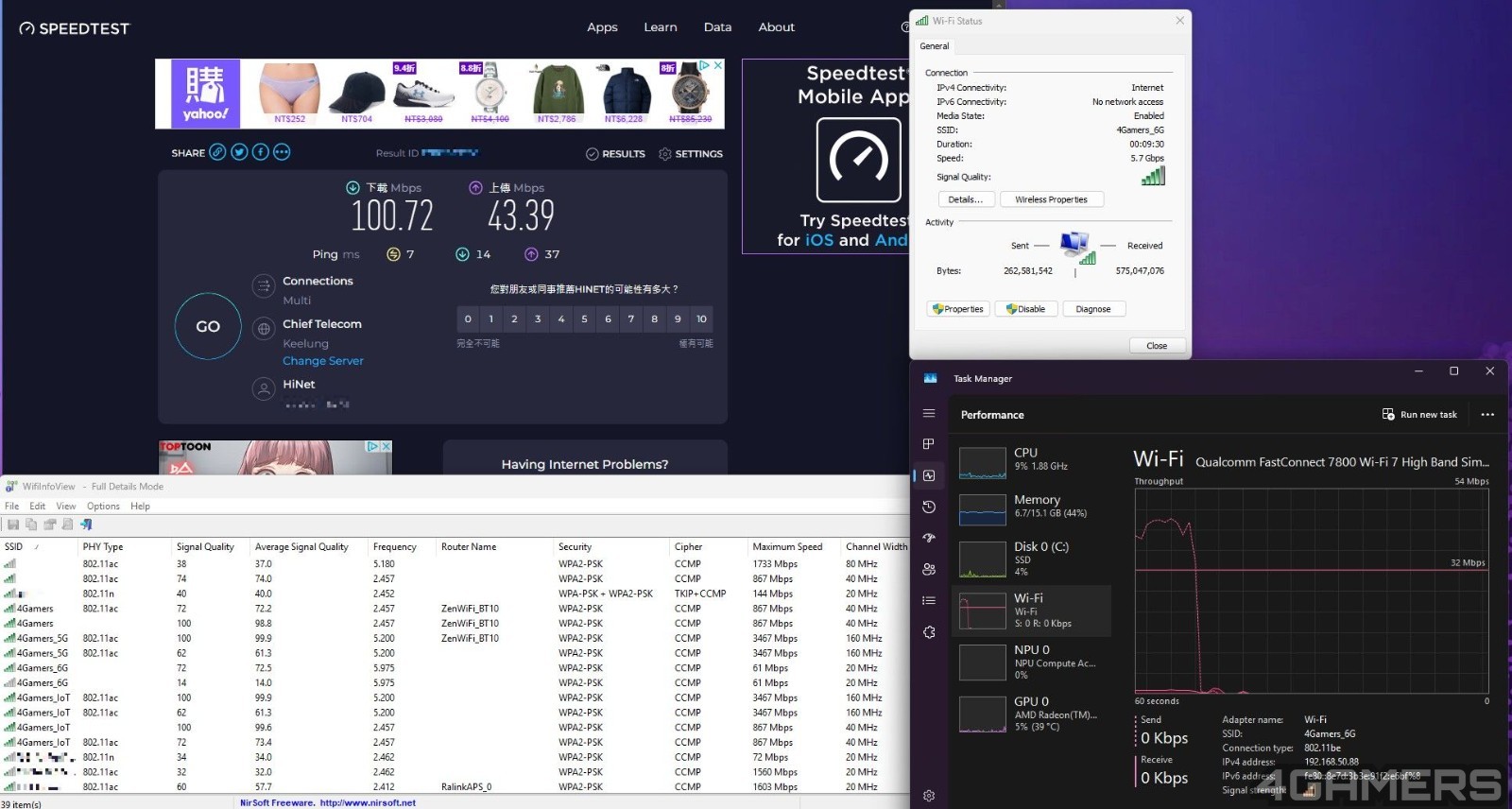This screenshot has height=809, width=1512.
Task: Open Details page in Task Manager sidebar
Action: 929,600
